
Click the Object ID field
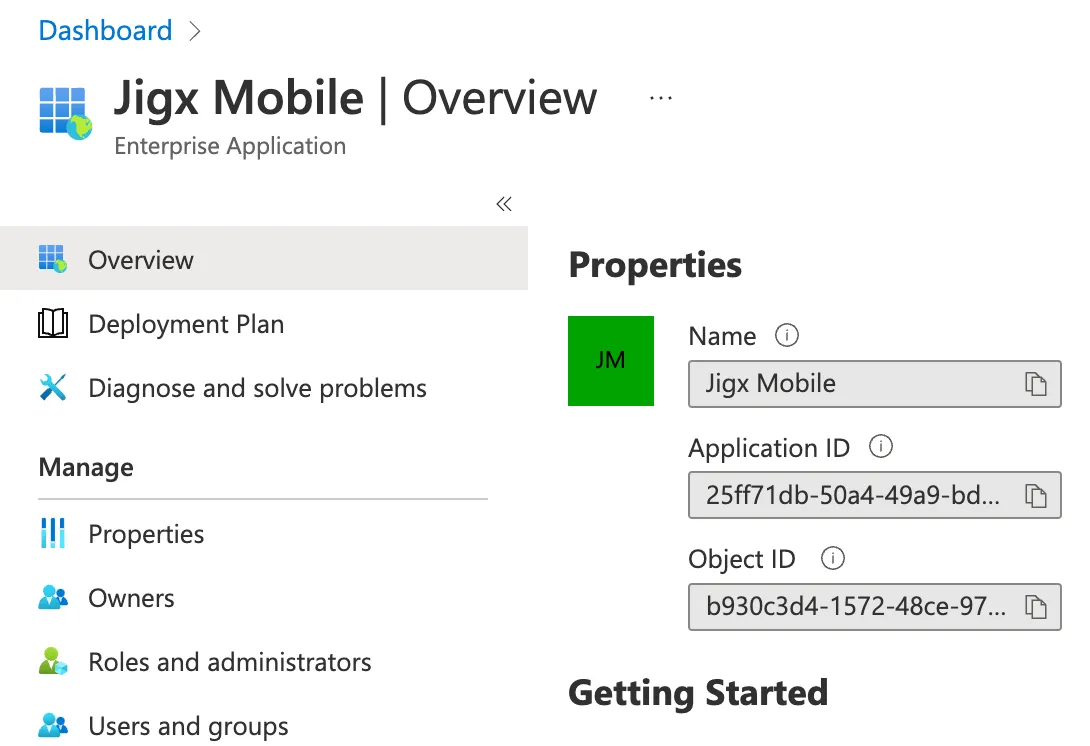tap(875, 607)
